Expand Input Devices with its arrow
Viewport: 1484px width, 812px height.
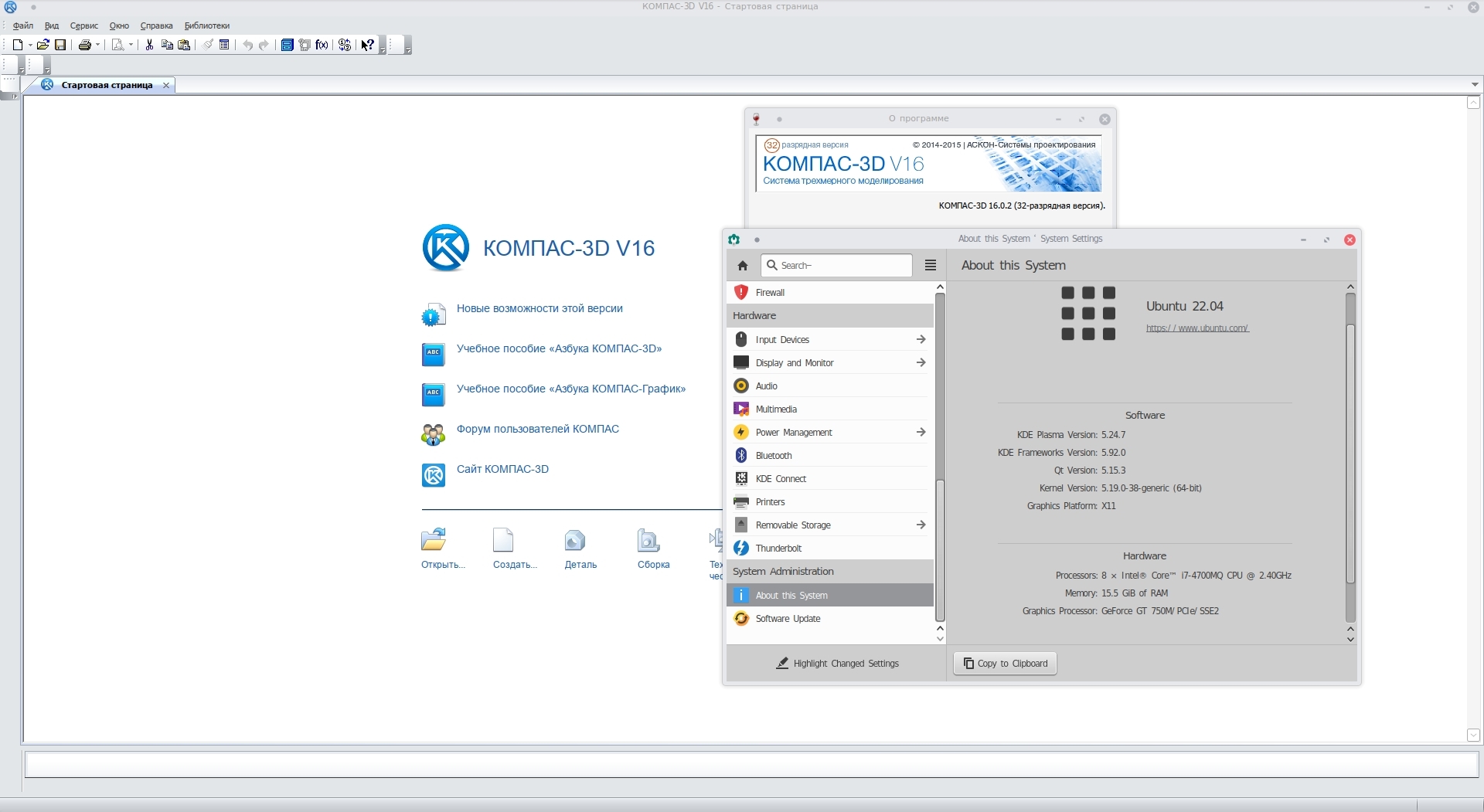click(x=921, y=339)
